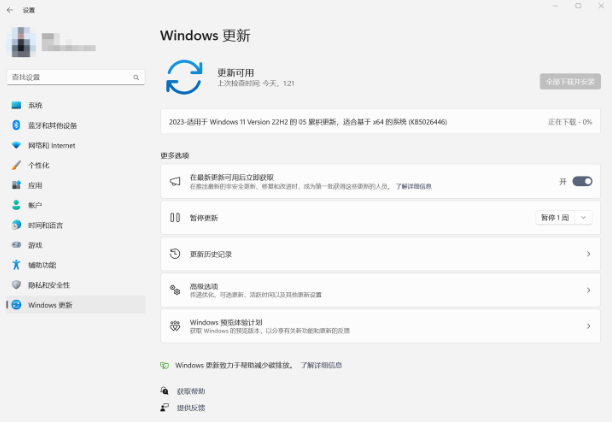Click the Windows Update sidebar icon
Screen dimensions: 612x422
click(16, 304)
